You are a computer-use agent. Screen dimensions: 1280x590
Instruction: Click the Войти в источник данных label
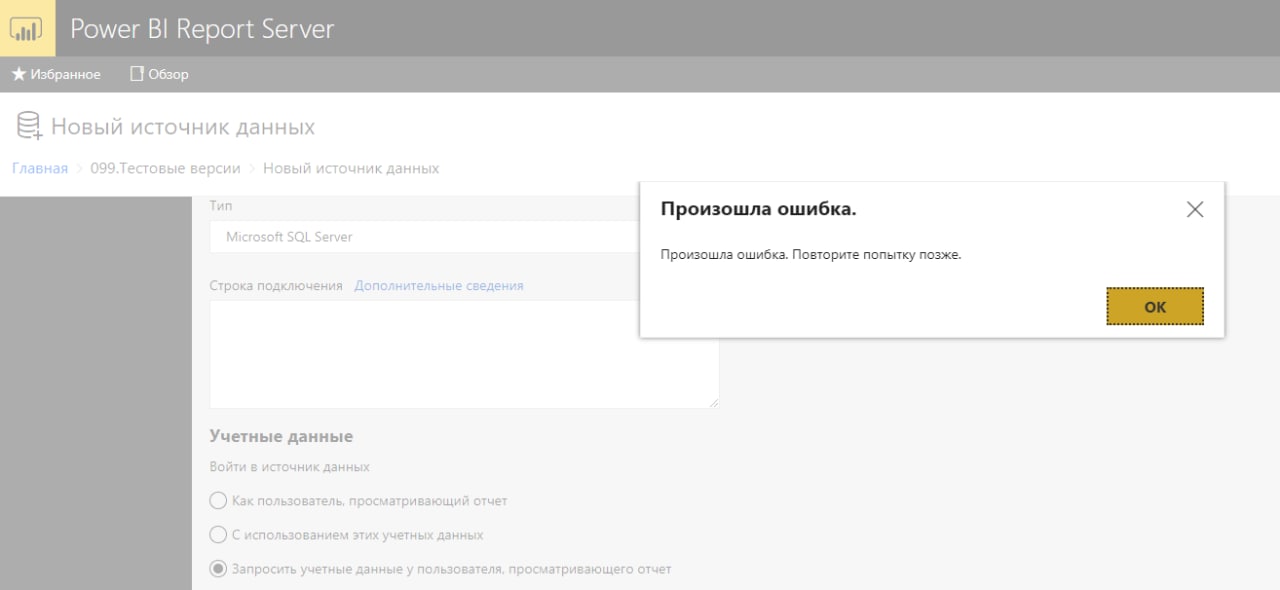(x=290, y=467)
